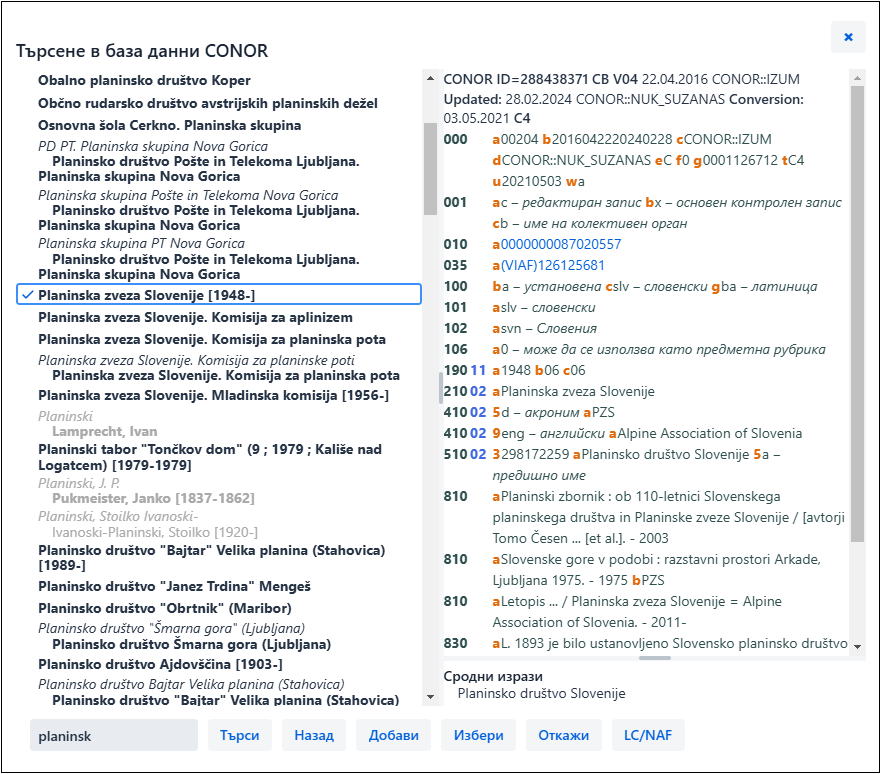This screenshot has width=880, height=774.
Task: Select italic Planinsko društvo "Šmarna gora" (Ljubljana)
Action: pos(171,628)
